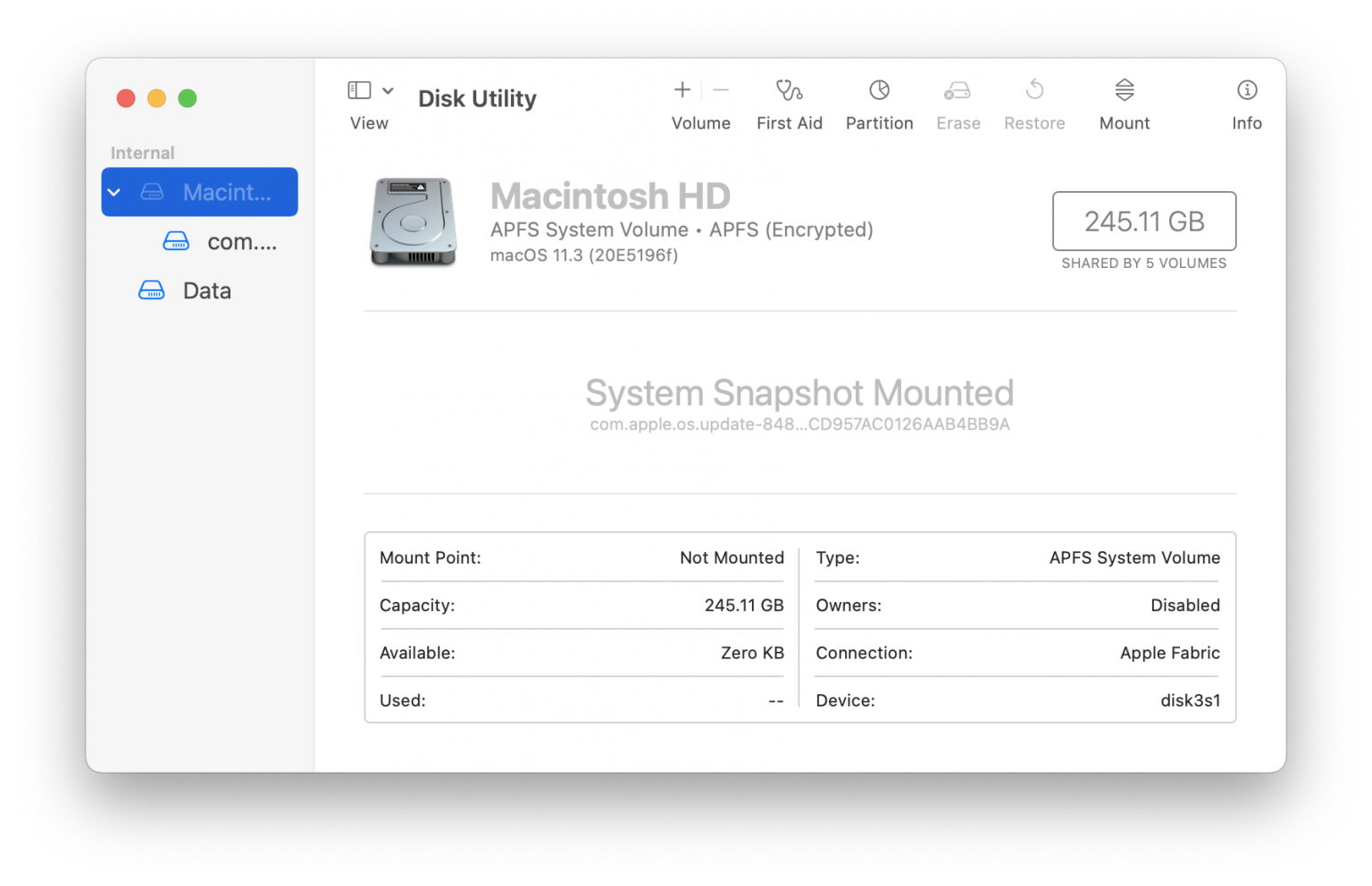This screenshot has height=886, width=1372.
Task: Click the SHARED BY 5 VOLUMES label
Action: pyautogui.click(x=1143, y=263)
